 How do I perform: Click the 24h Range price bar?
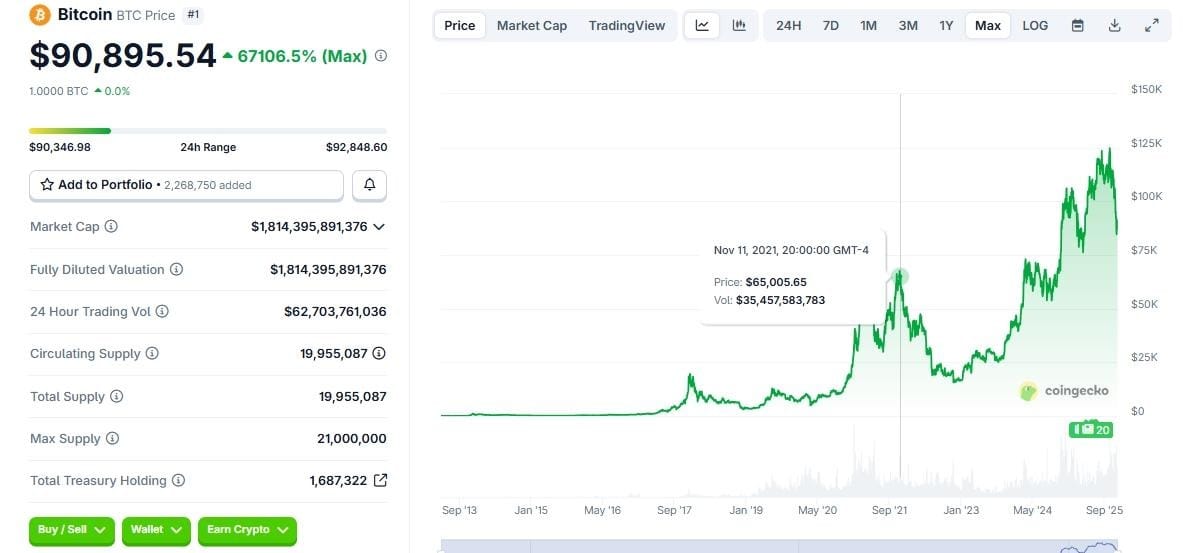coord(208,131)
